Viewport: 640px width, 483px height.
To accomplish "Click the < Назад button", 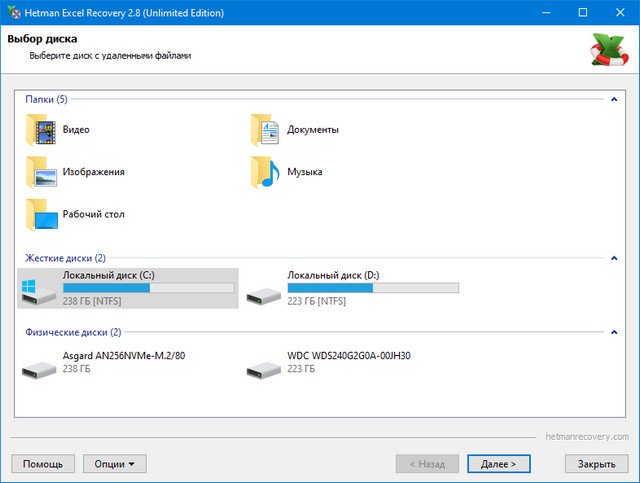I will (427, 464).
